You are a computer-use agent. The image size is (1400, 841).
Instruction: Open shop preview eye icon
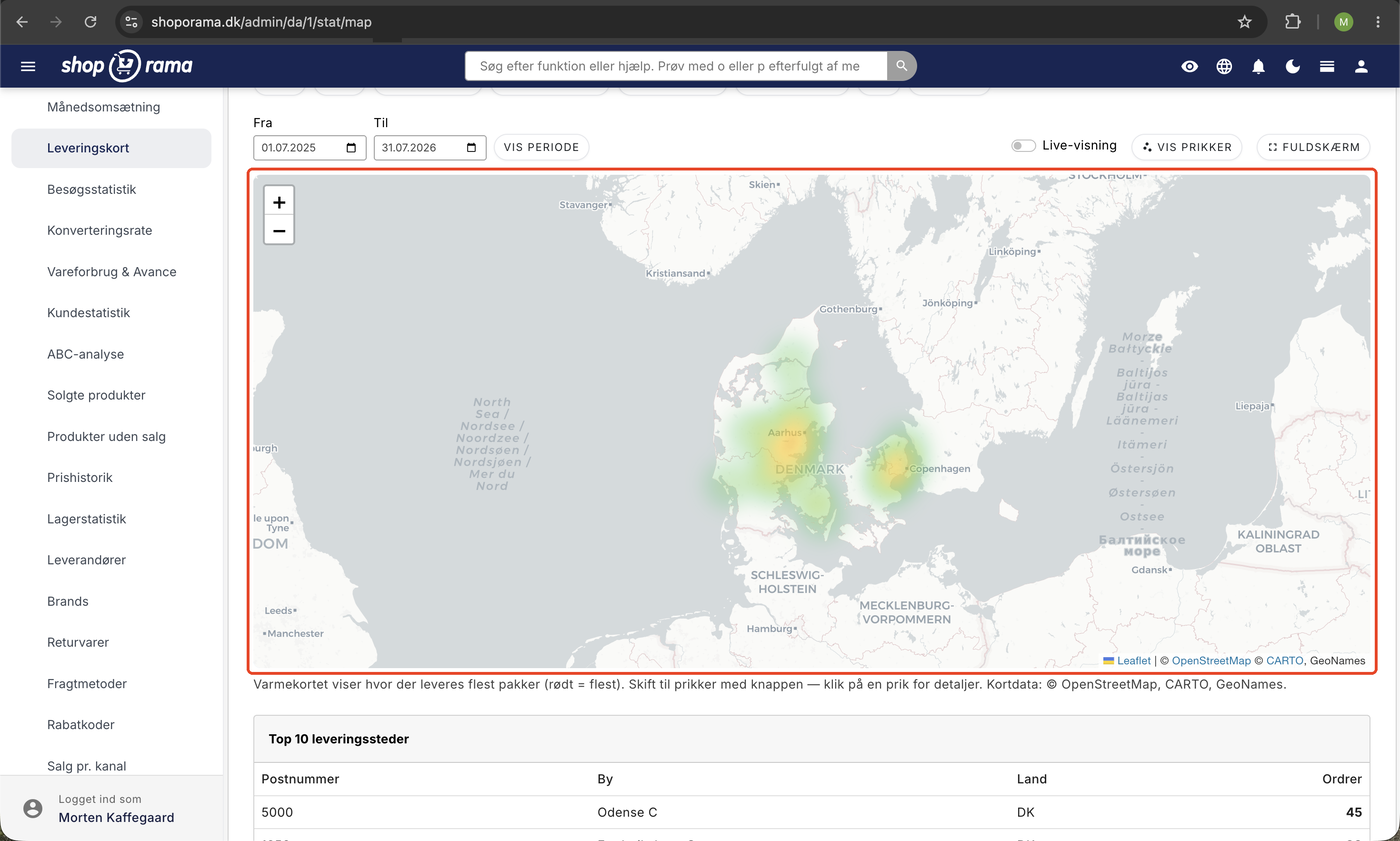[1189, 66]
